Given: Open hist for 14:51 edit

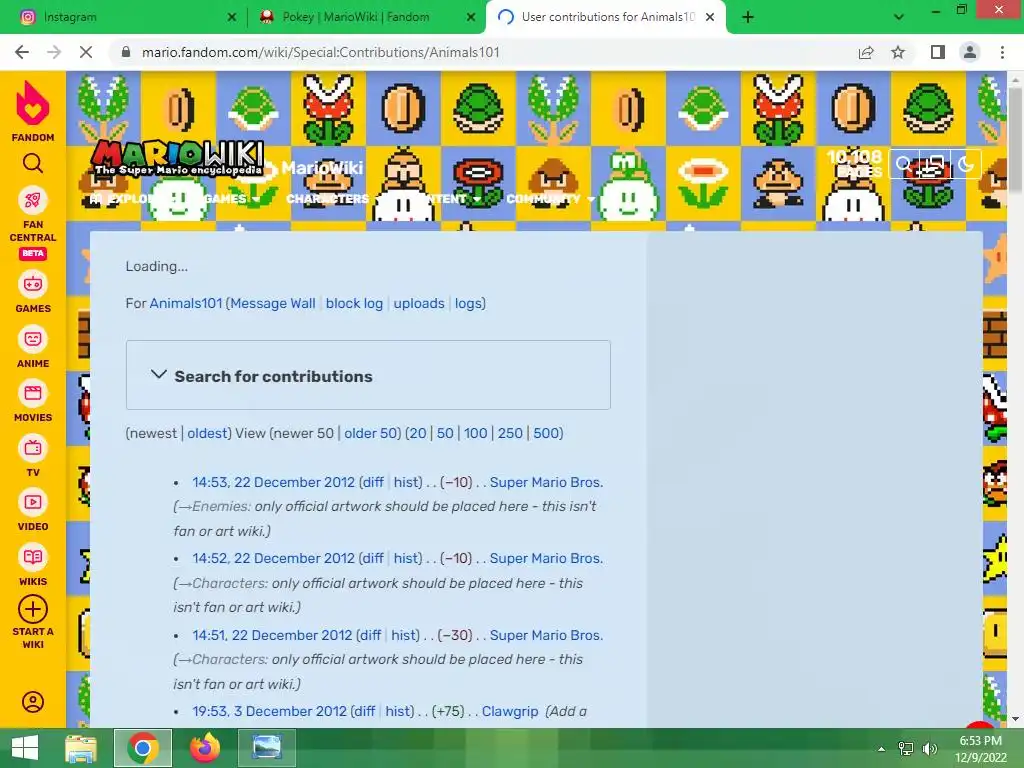Looking at the screenshot, I should 404,635.
